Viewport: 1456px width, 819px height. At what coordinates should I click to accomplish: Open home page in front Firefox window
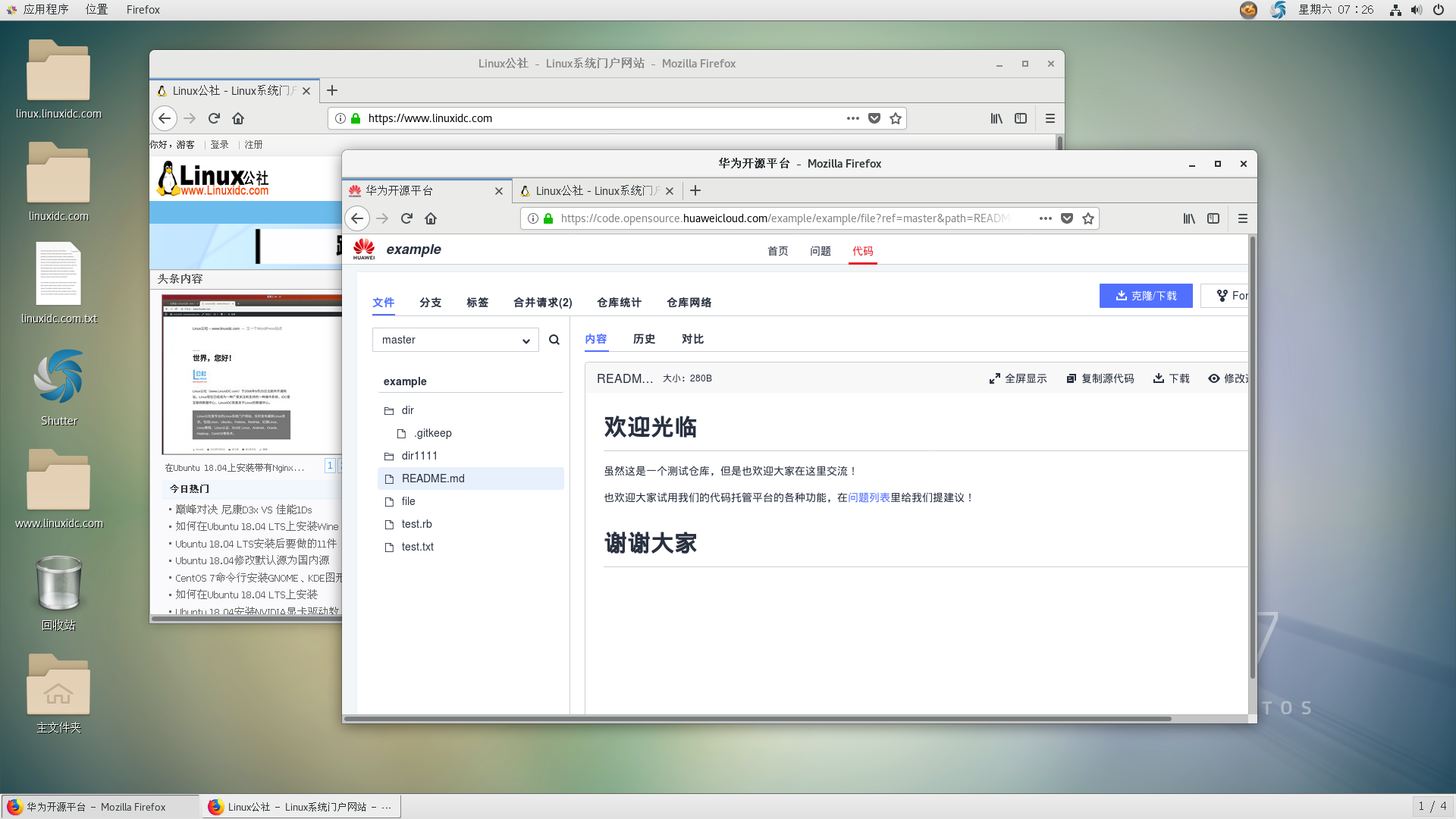pos(431,218)
